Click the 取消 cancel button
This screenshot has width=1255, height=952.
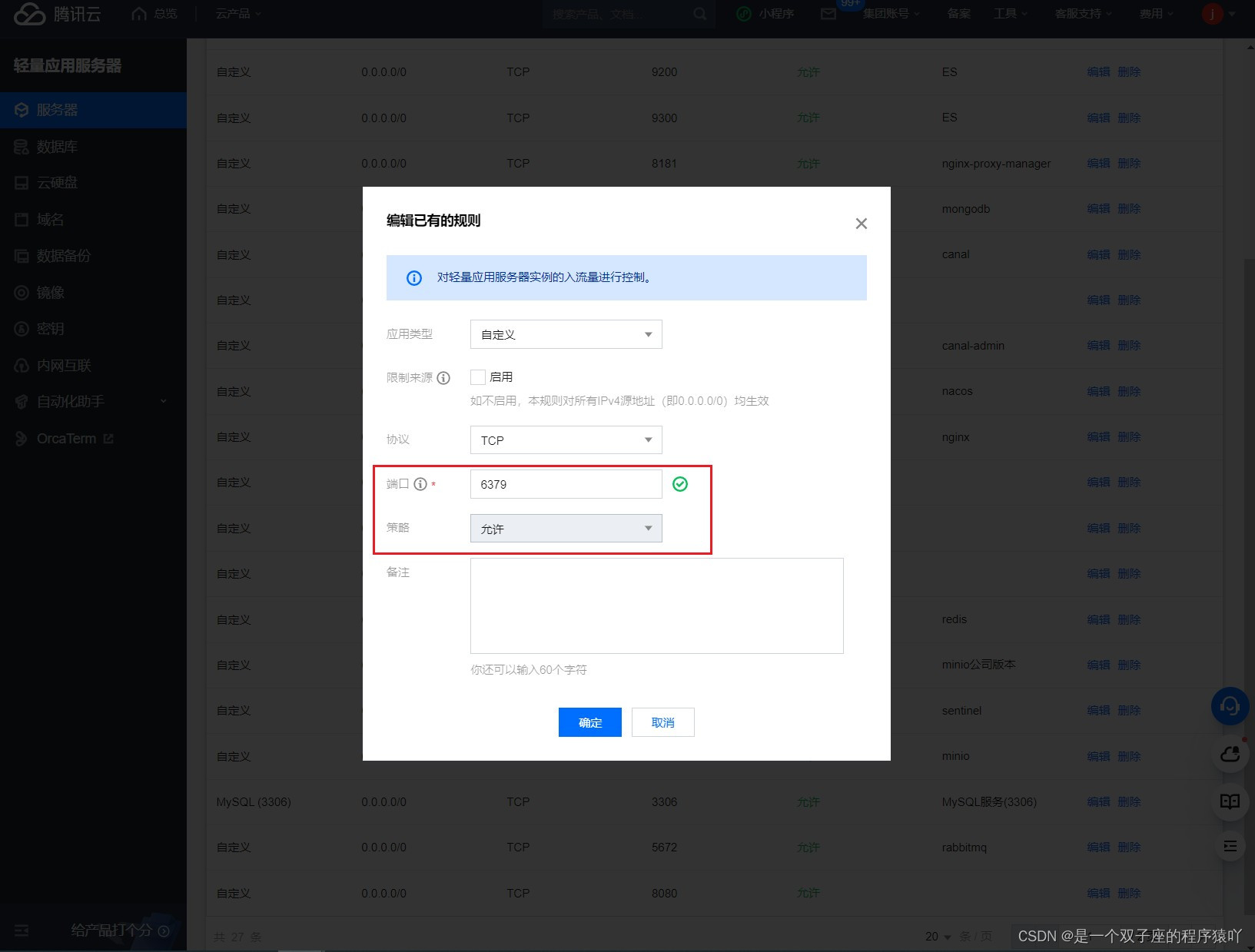(x=663, y=722)
